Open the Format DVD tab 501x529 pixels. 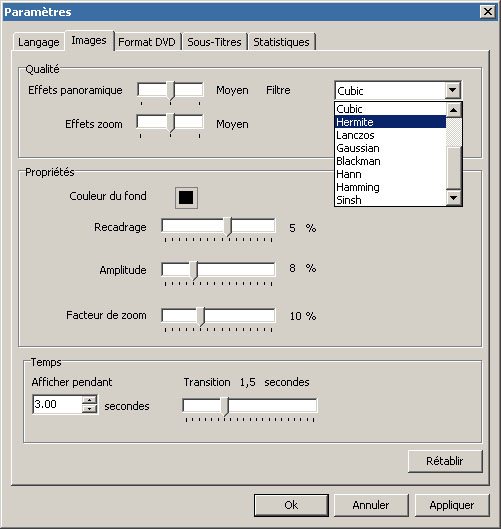(x=147, y=42)
